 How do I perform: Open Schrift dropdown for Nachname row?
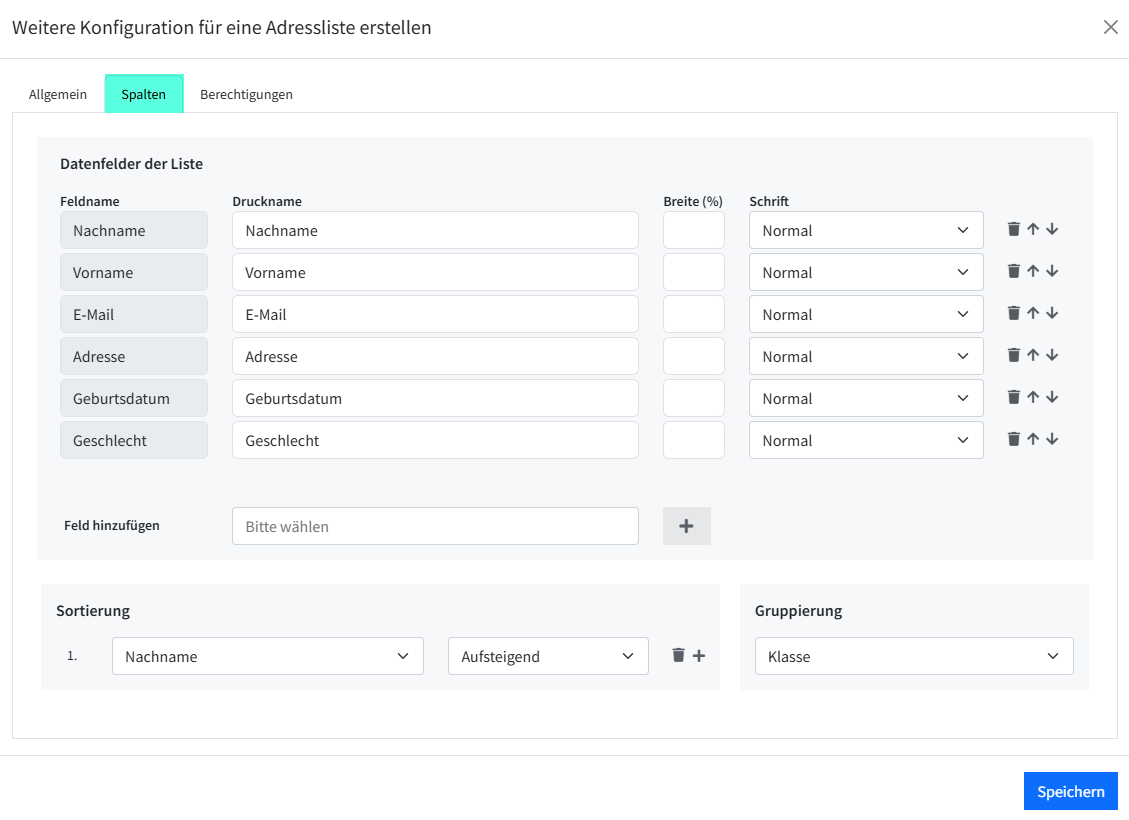point(866,230)
